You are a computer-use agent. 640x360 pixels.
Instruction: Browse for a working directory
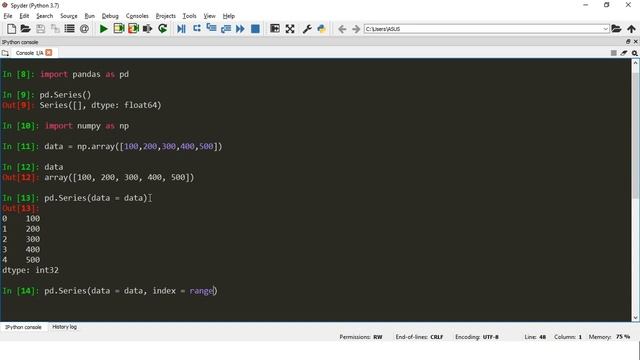point(616,29)
